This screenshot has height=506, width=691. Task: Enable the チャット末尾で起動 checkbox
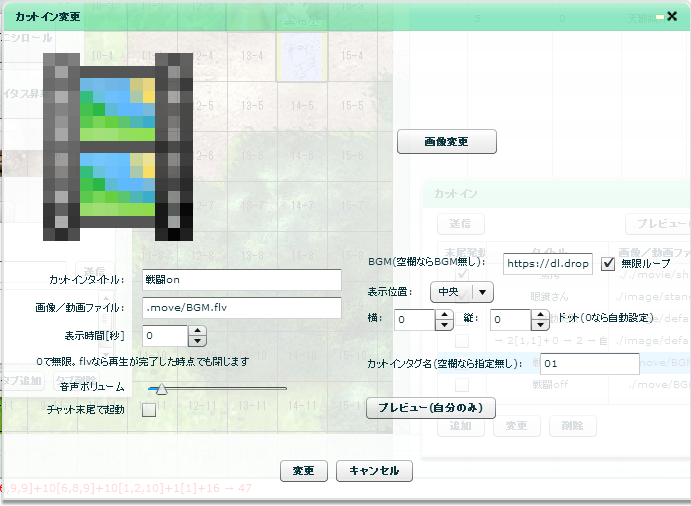149,409
